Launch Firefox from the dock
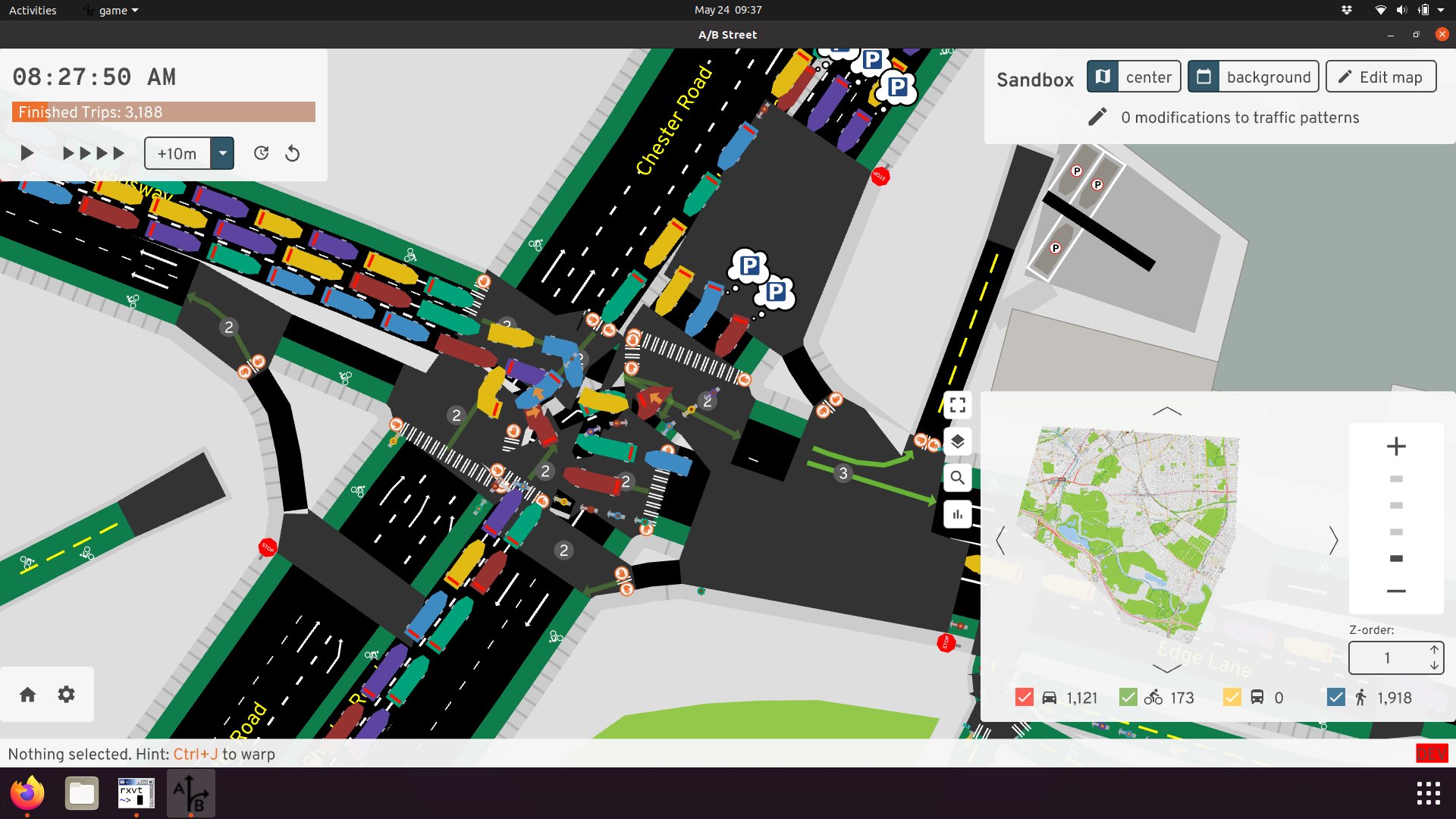The height and width of the screenshot is (819, 1456). 27,793
